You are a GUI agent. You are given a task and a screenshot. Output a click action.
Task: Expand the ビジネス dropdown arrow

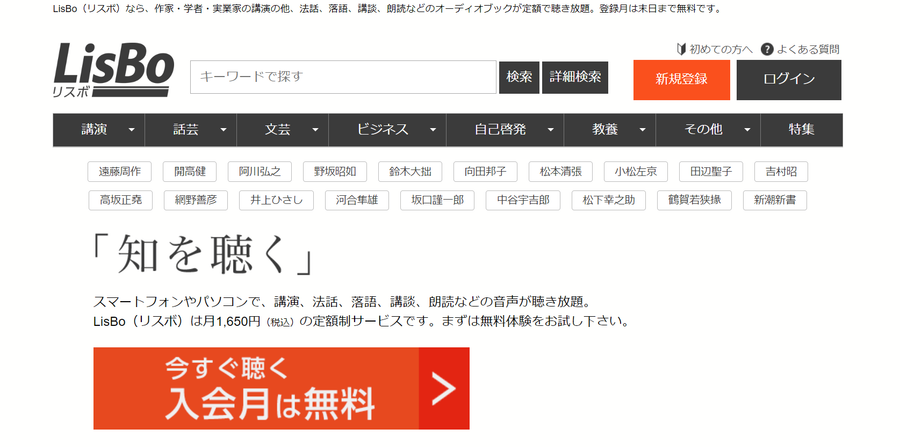pos(433,130)
